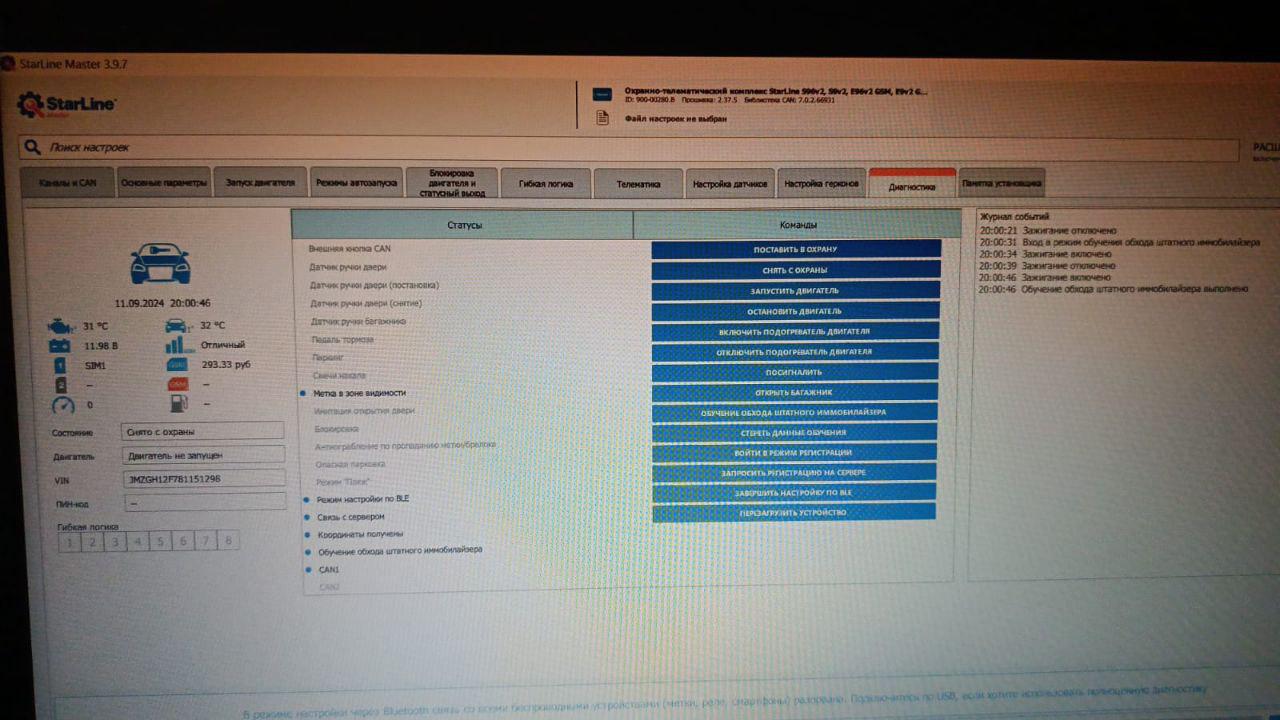Click Открыть багажник button
The width and height of the screenshot is (1280, 720).
(x=795, y=392)
